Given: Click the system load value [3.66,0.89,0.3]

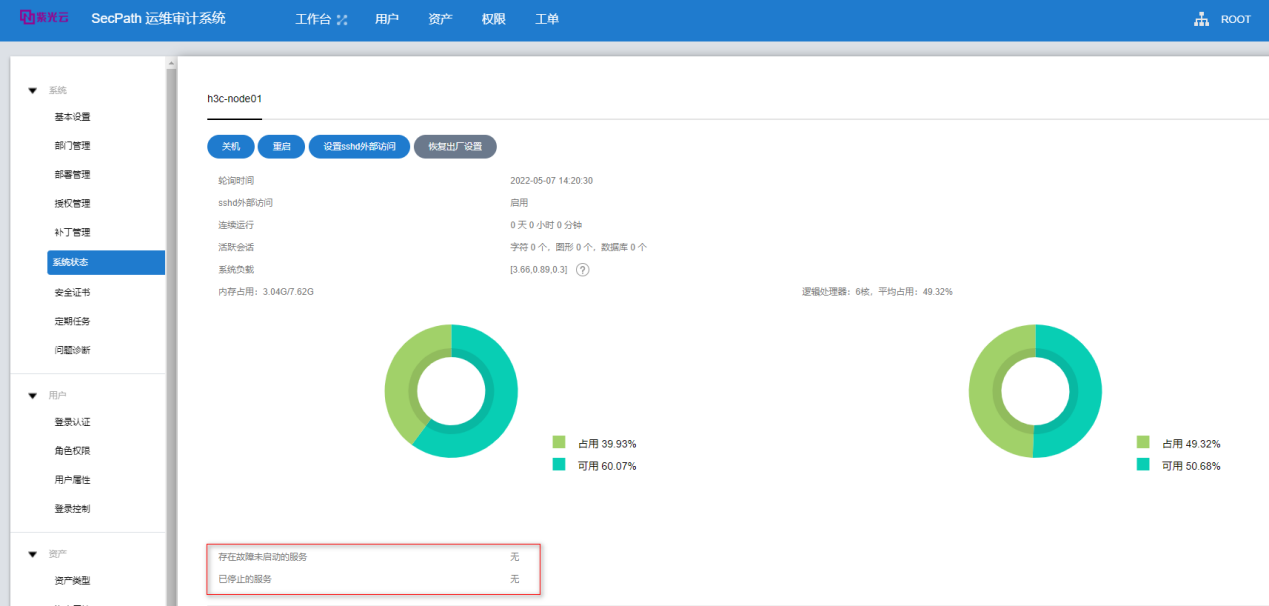Looking at the screenshot, I should pos(538,270).
